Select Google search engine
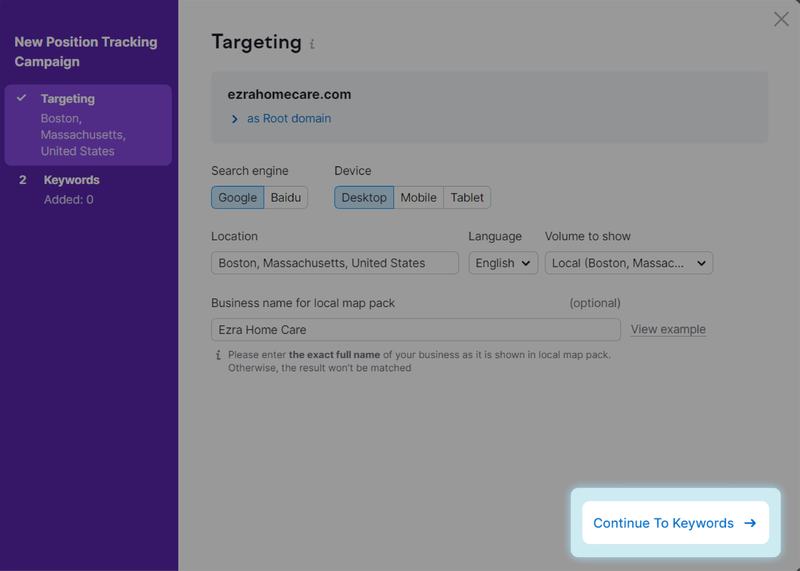This screenshot has width=800, height=571. click(x=237, y=197)
